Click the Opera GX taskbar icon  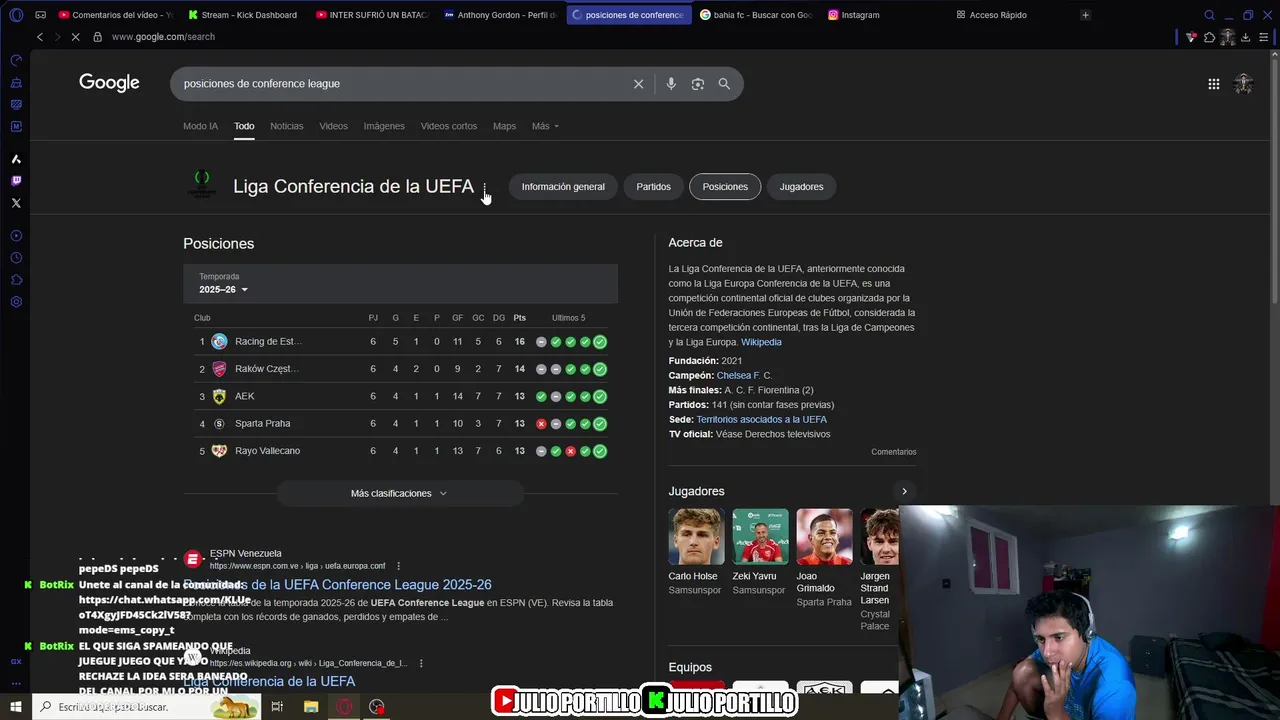coord(344,707)
